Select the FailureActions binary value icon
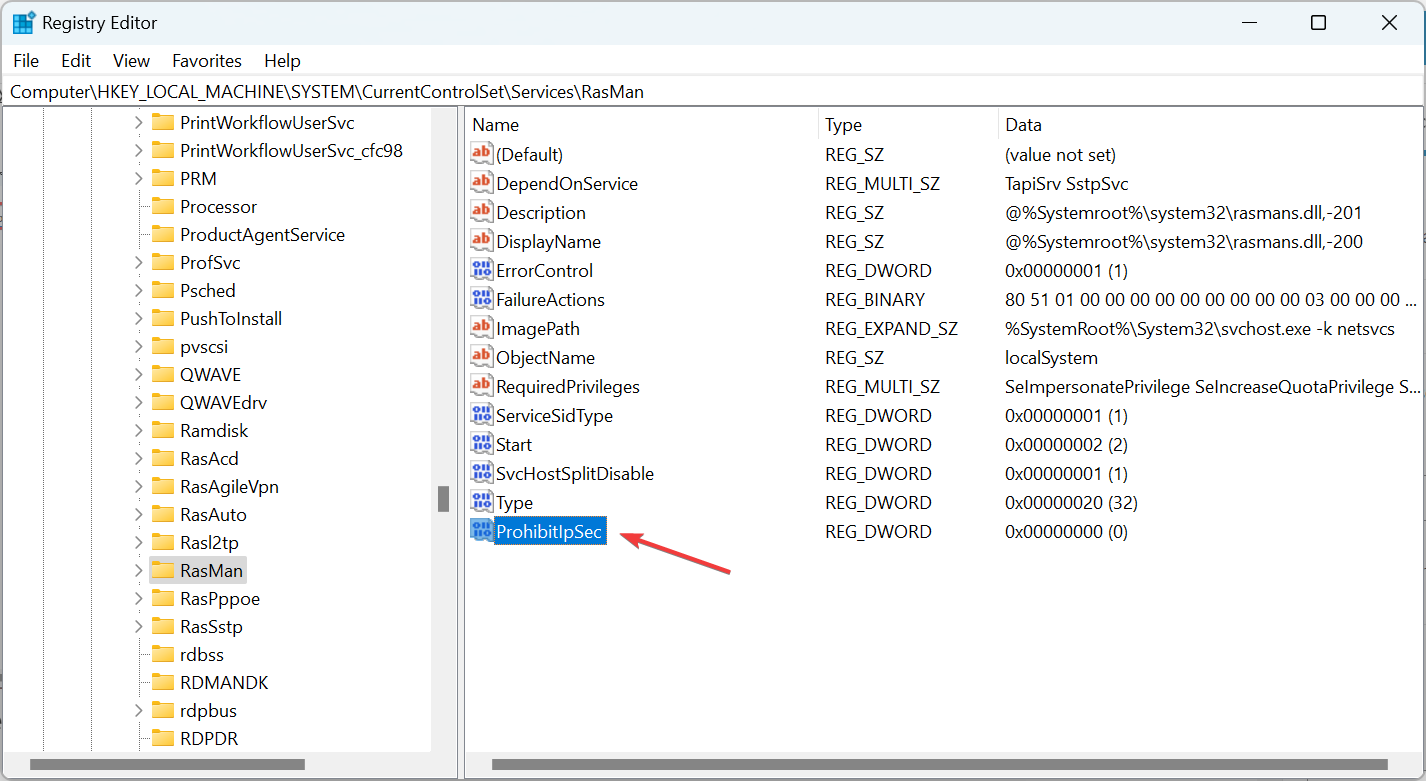The image size is (1426, 781). tap(482, 299)
